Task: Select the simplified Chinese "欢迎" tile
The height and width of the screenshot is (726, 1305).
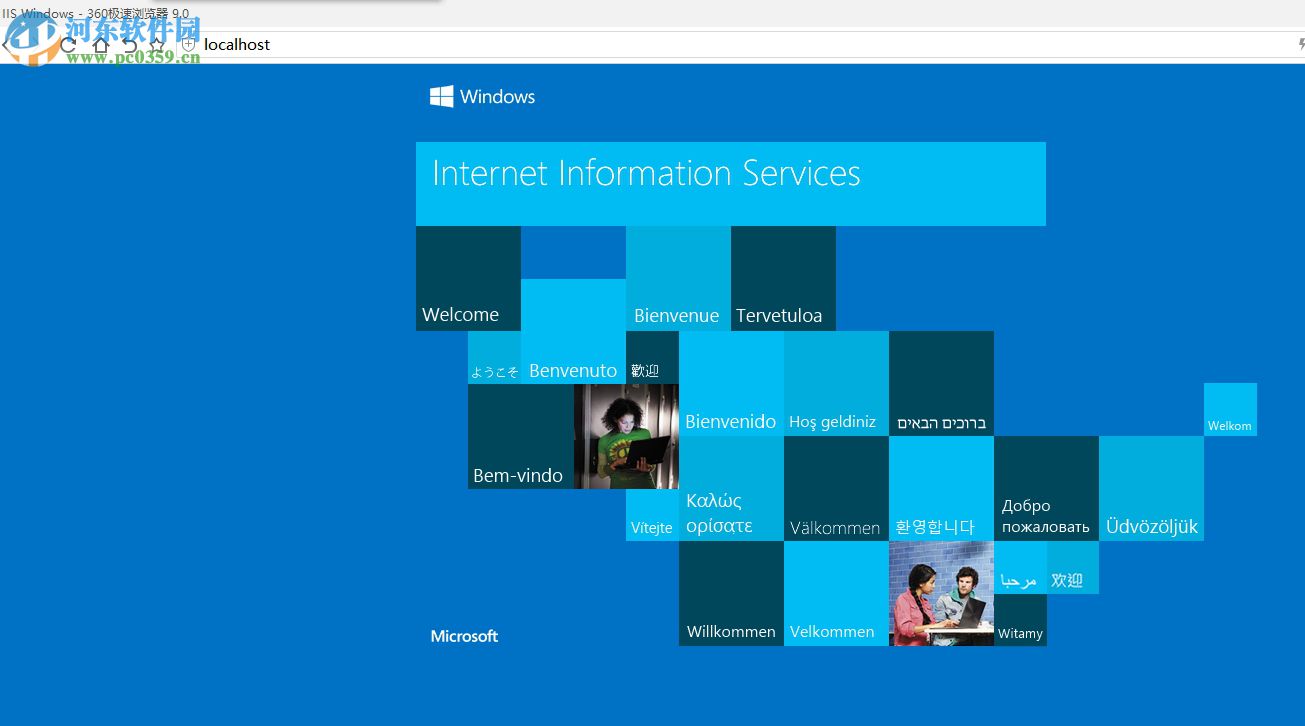Action: point(1073,568)
